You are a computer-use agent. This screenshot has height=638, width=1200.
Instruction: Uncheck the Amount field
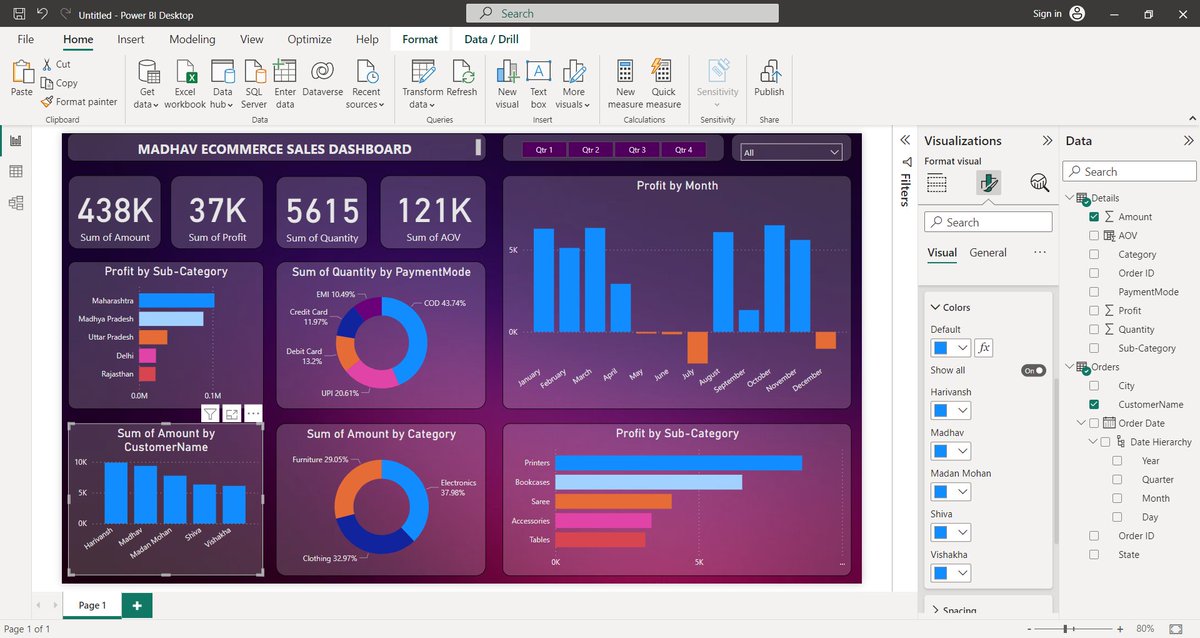tap(1095, 217)
